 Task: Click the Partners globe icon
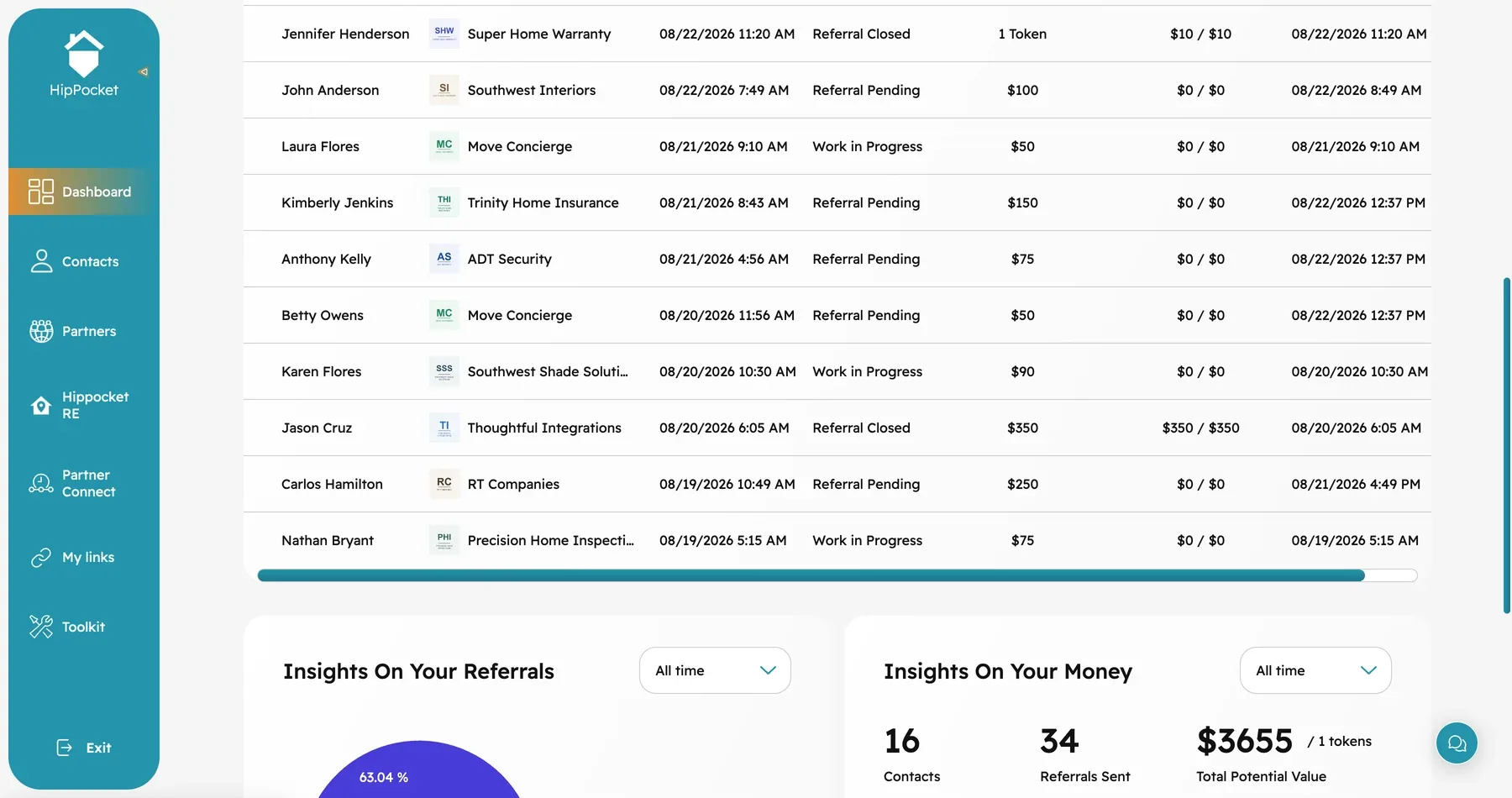pos(41,331)
